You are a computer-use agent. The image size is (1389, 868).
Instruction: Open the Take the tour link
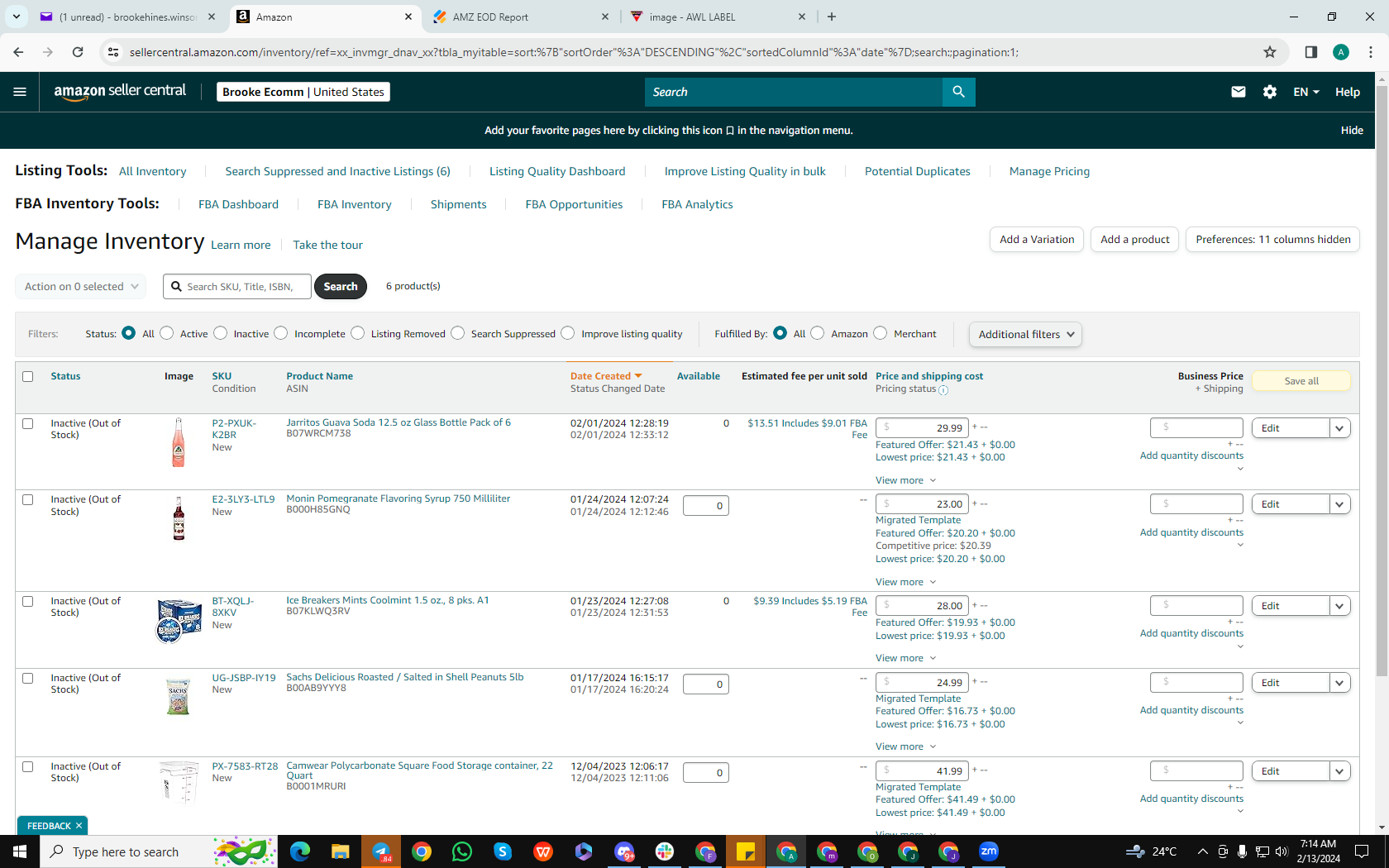(x=327, y=245)
